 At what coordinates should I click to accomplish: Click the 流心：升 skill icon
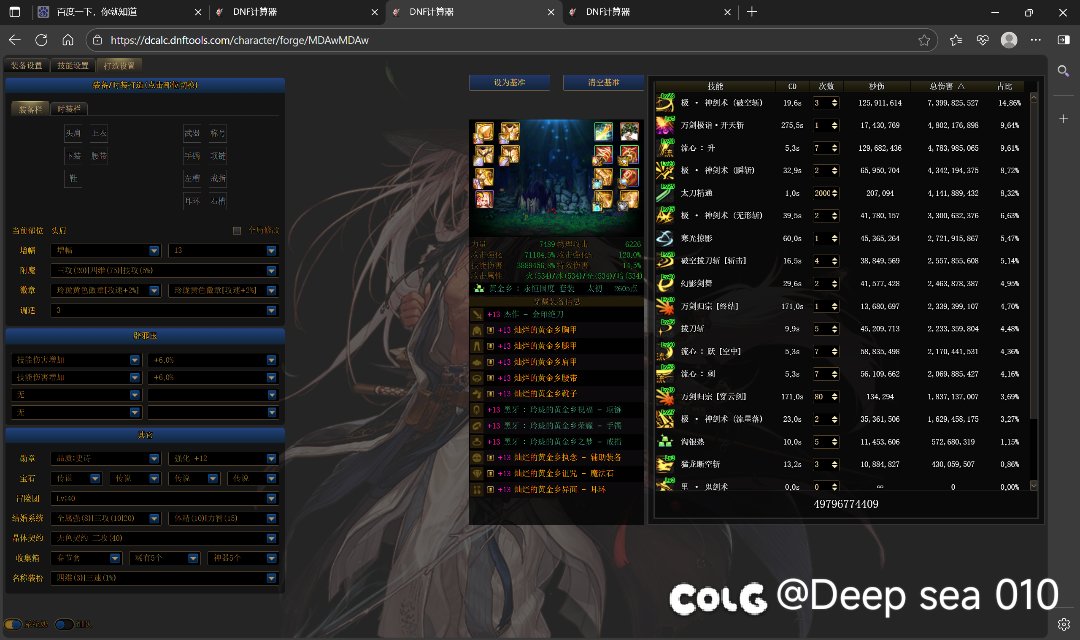tap(665, 148)
